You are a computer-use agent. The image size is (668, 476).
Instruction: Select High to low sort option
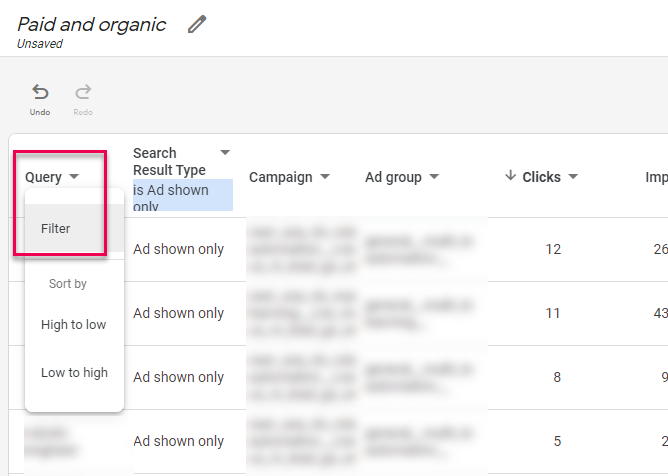(73, 325)
